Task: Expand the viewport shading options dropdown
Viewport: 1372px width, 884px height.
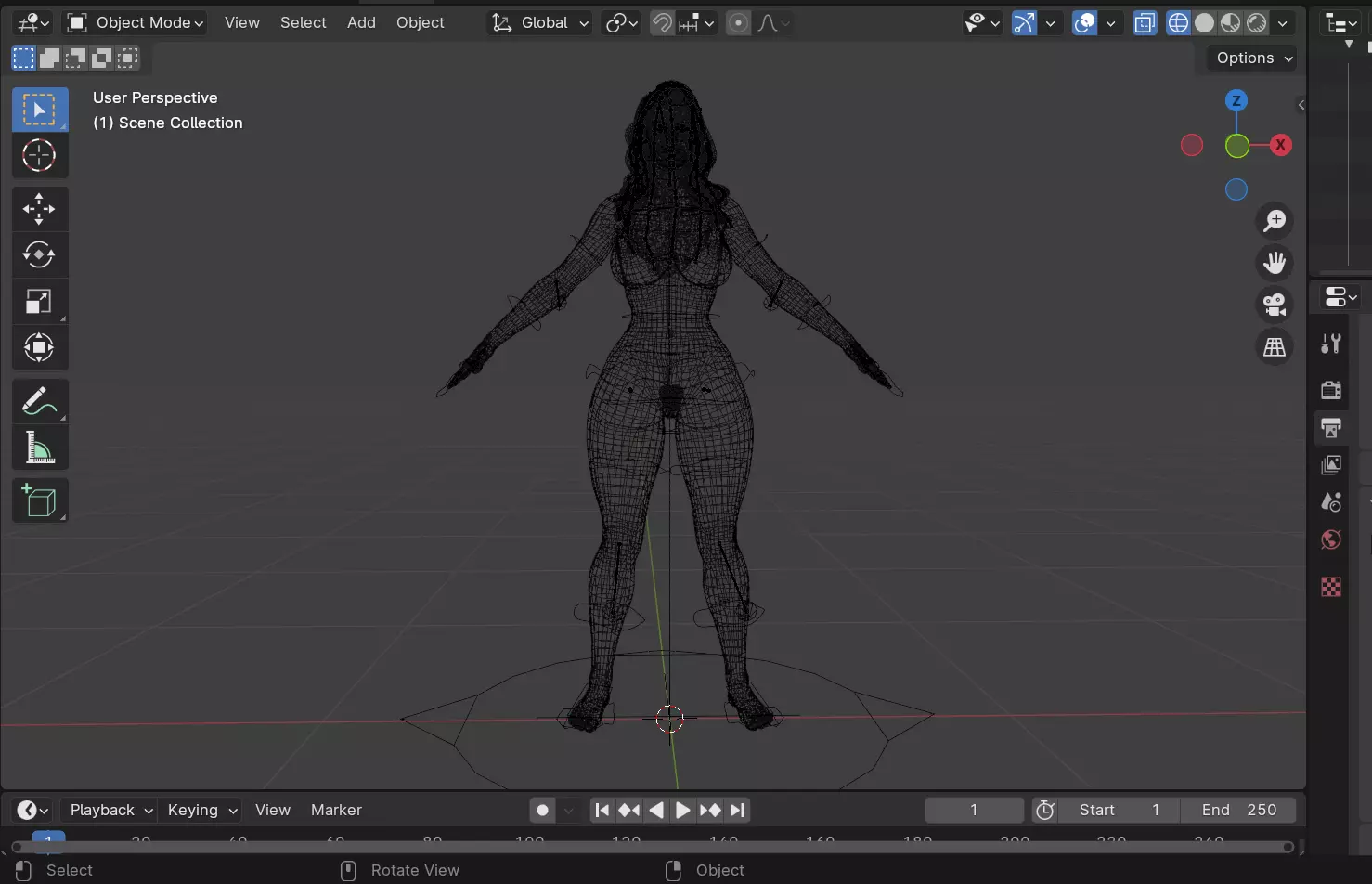Action: click(1282, 22)
